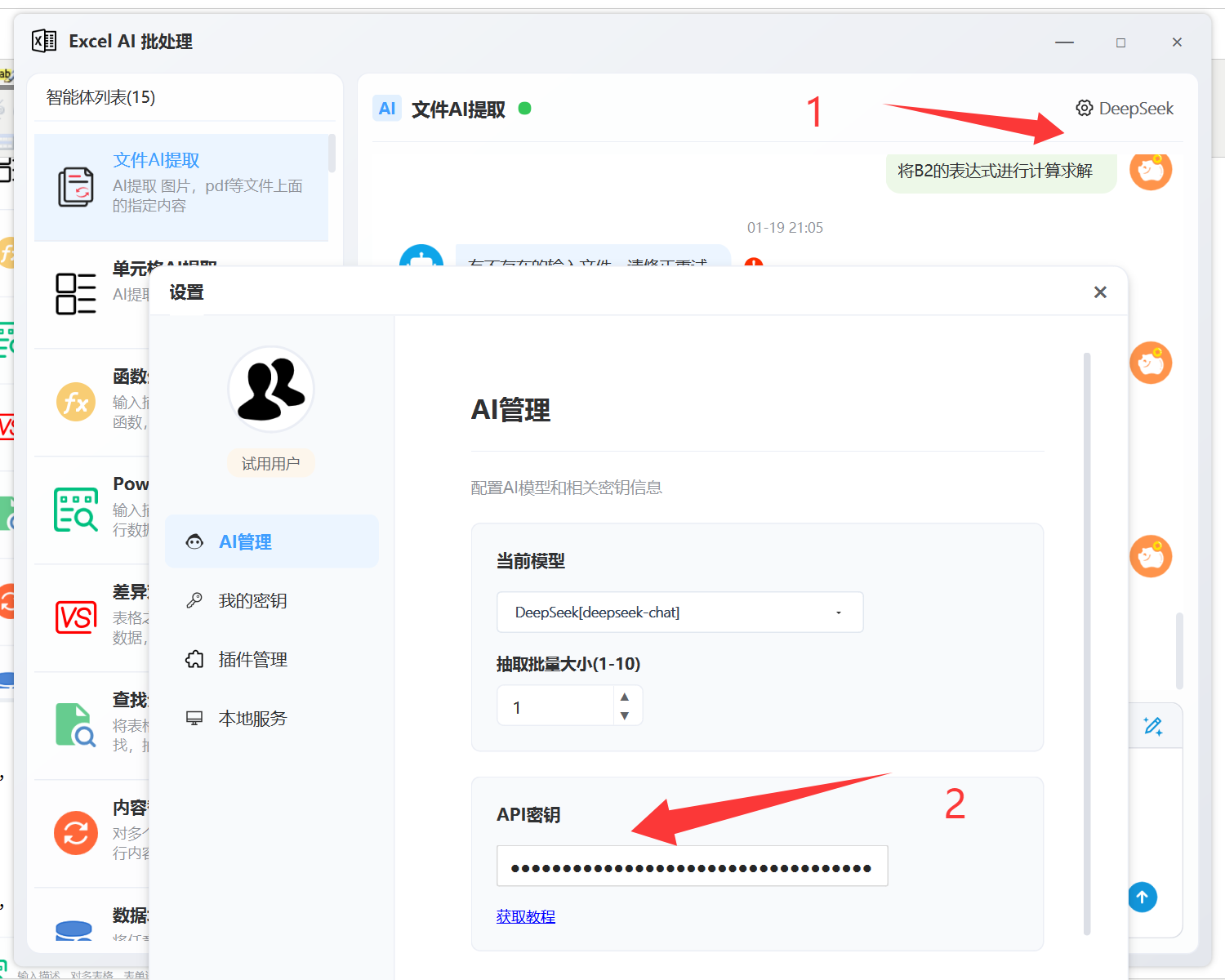The height and width of the screenshot is (980, 1225).
Task: Click the 抽取批量大小 number field
Action: [x=555, y=706]
